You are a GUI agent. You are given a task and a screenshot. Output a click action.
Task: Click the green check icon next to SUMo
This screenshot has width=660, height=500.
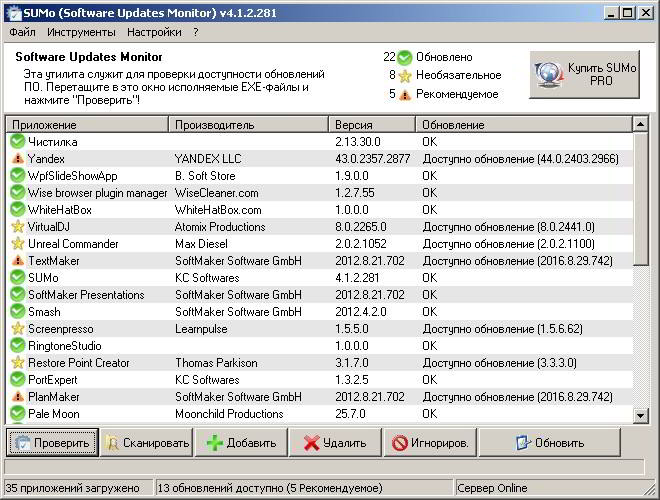[x=18, y=277]
